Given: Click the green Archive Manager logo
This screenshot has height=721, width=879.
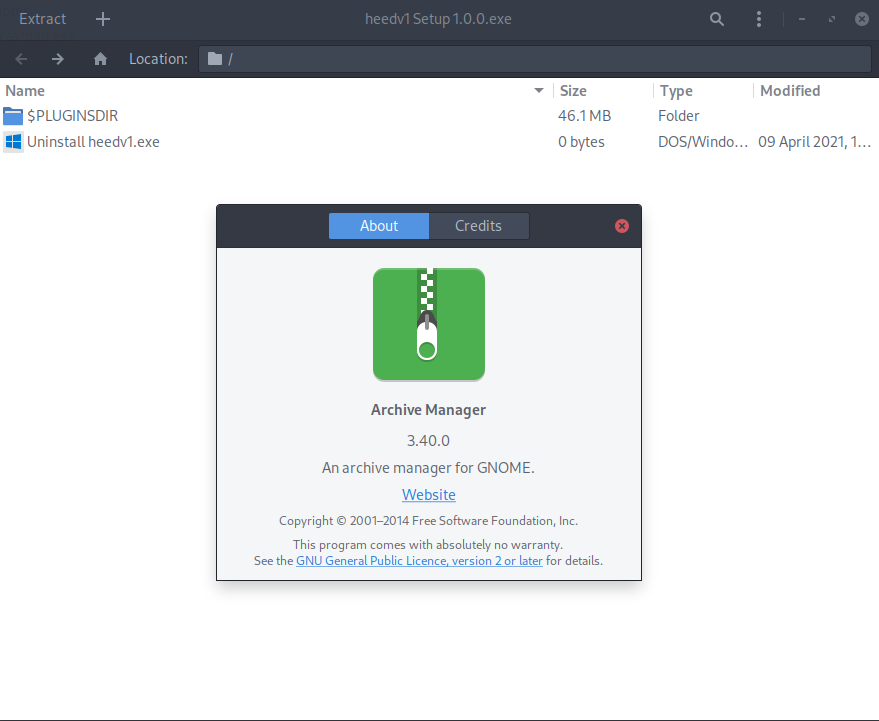Looking at the screenshot, I should pos(428,324).
